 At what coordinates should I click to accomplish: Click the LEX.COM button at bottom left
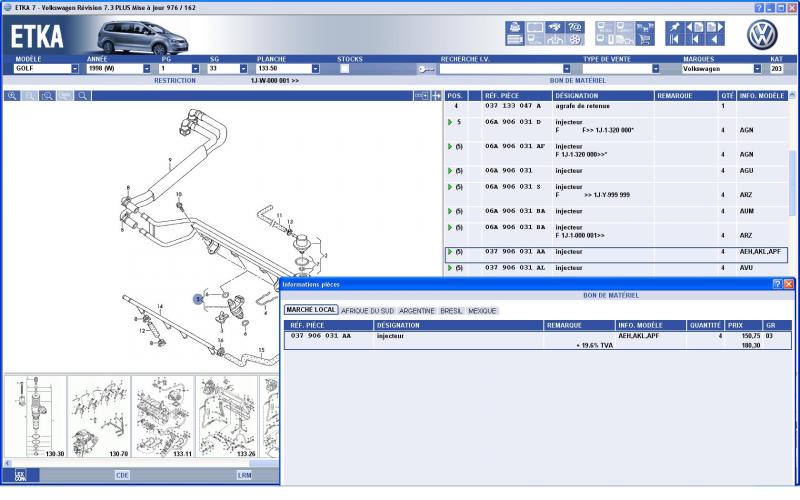[x=20, y=476]
